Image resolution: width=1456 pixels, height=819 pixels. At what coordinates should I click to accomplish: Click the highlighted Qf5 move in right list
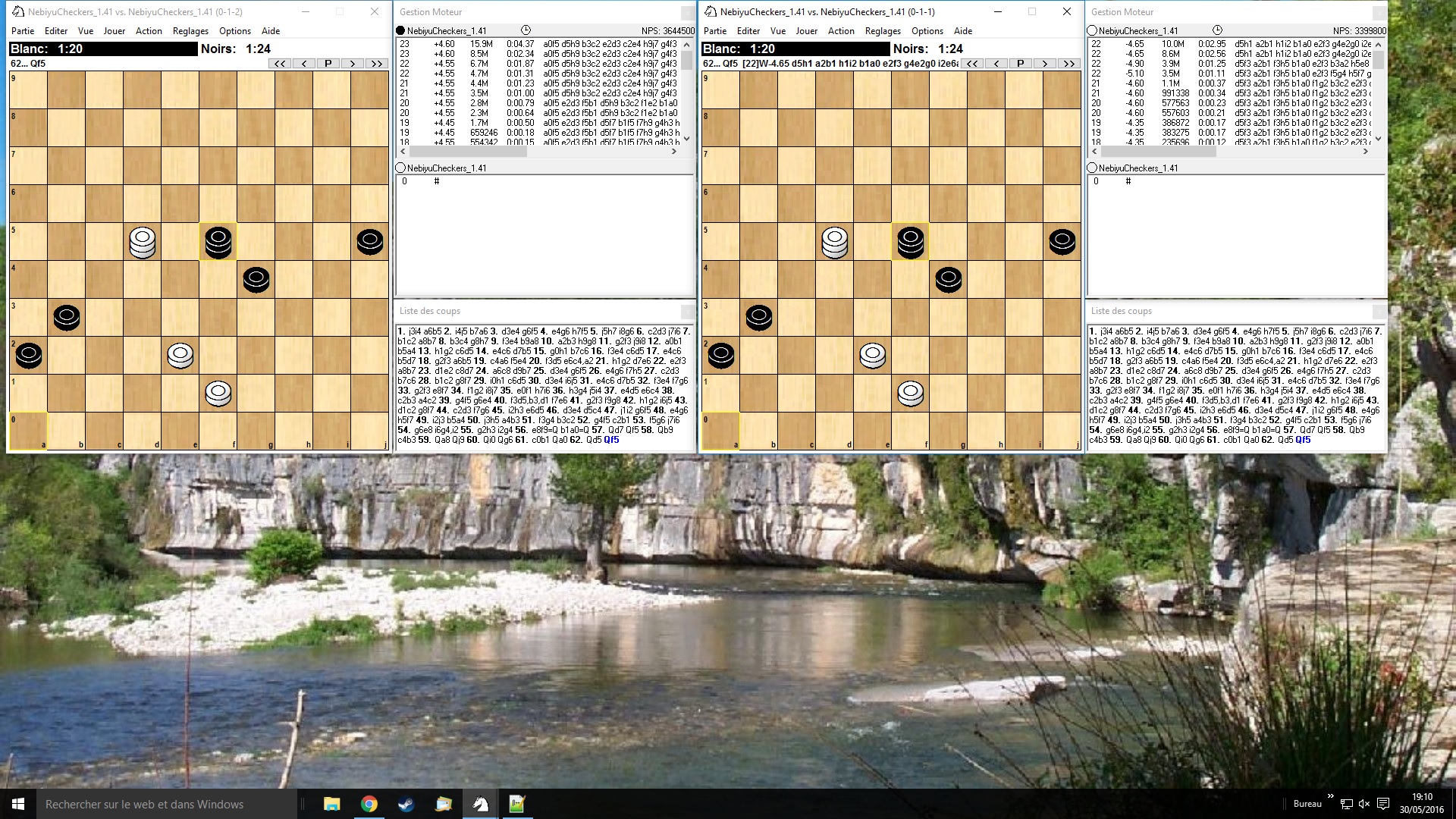1303,440
